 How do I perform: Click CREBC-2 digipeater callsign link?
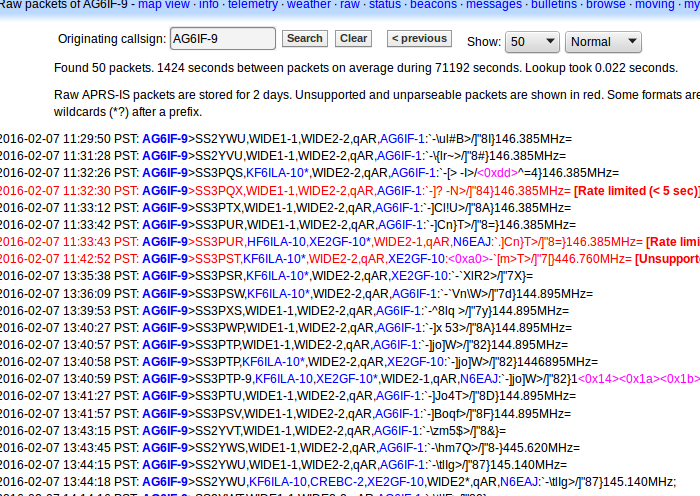pyautogui.click(x=335, y=481)
